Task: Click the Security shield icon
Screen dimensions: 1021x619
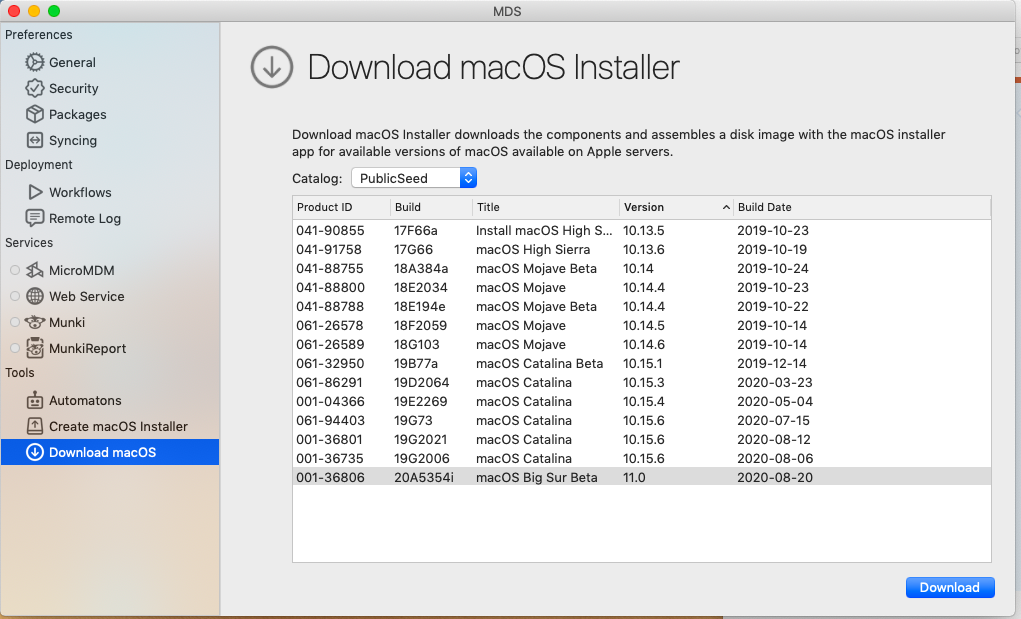Action: pyautogui.click(x=35, y=88)
